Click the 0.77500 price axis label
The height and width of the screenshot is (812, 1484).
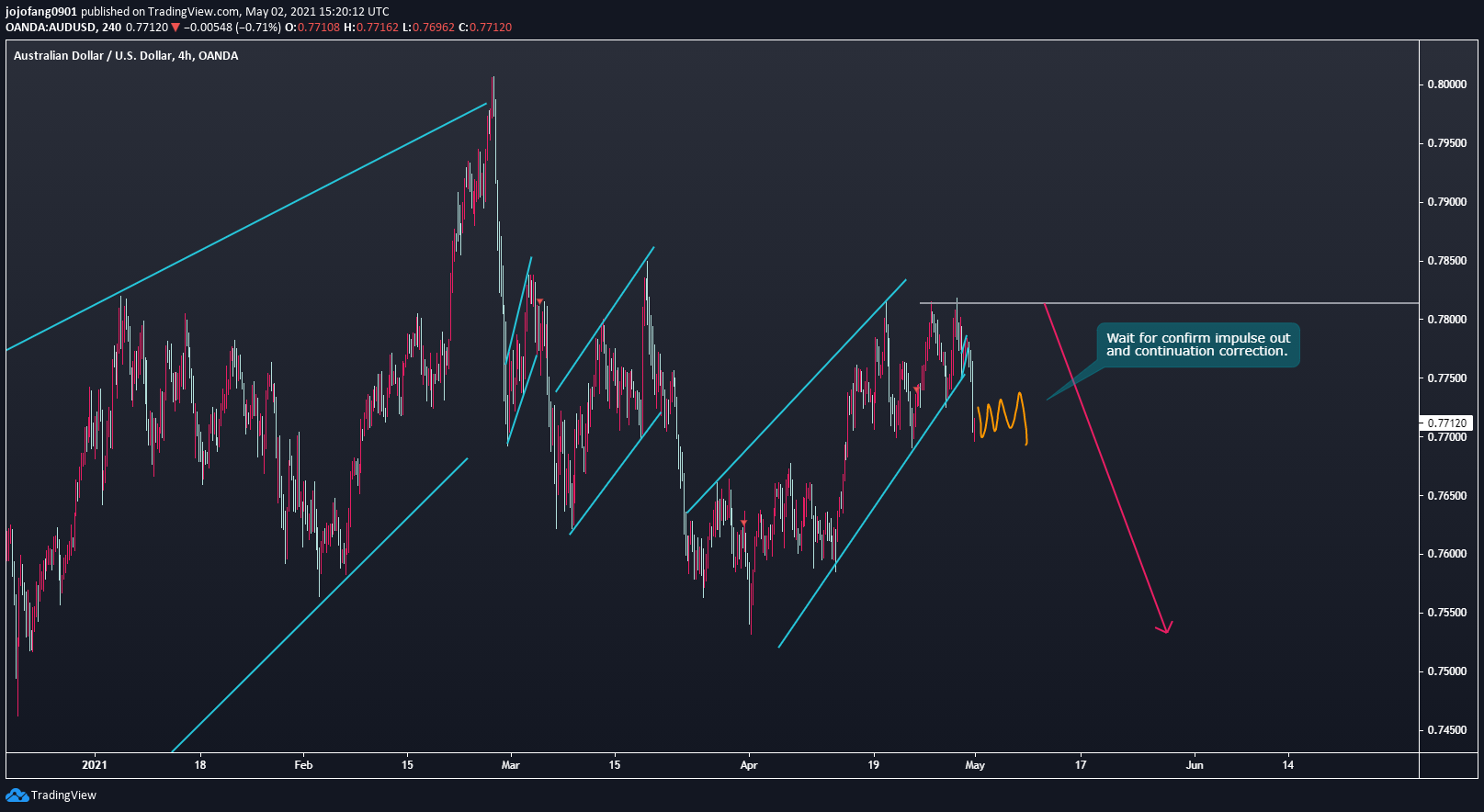pyautogui.click(x=1447, y=378)
